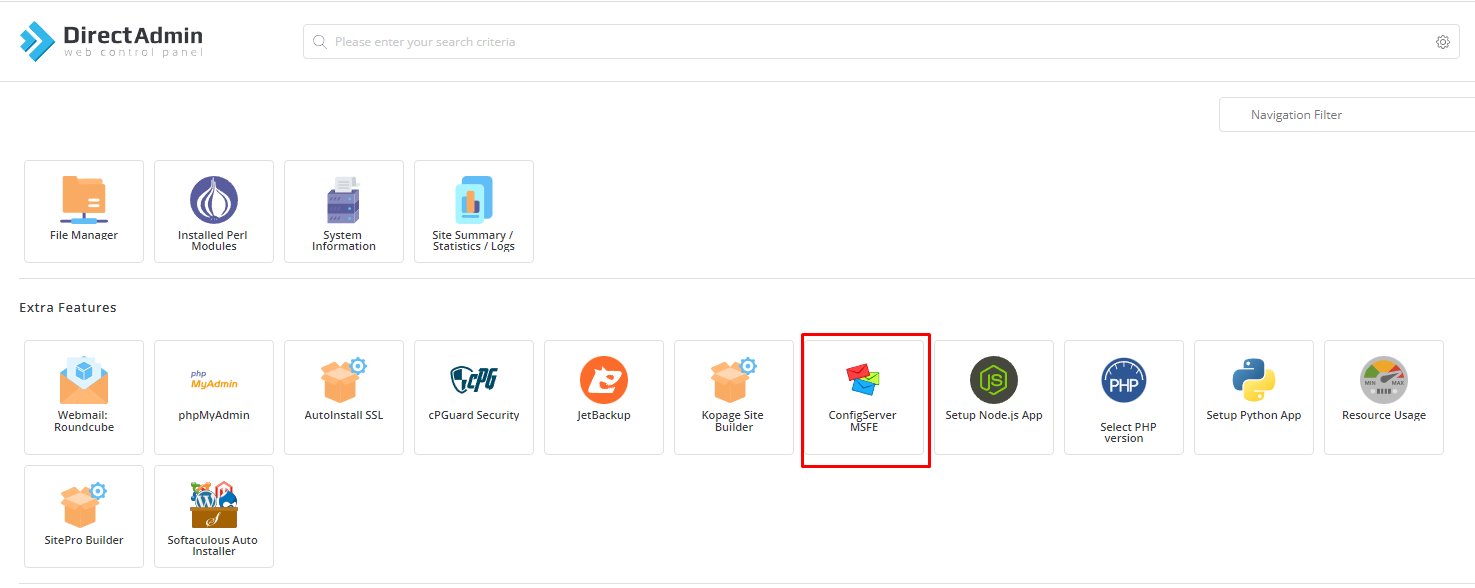This screenshot has height=588, width=1475.
Task: Click the SitePro Builder label
Action: pos(84,540)
